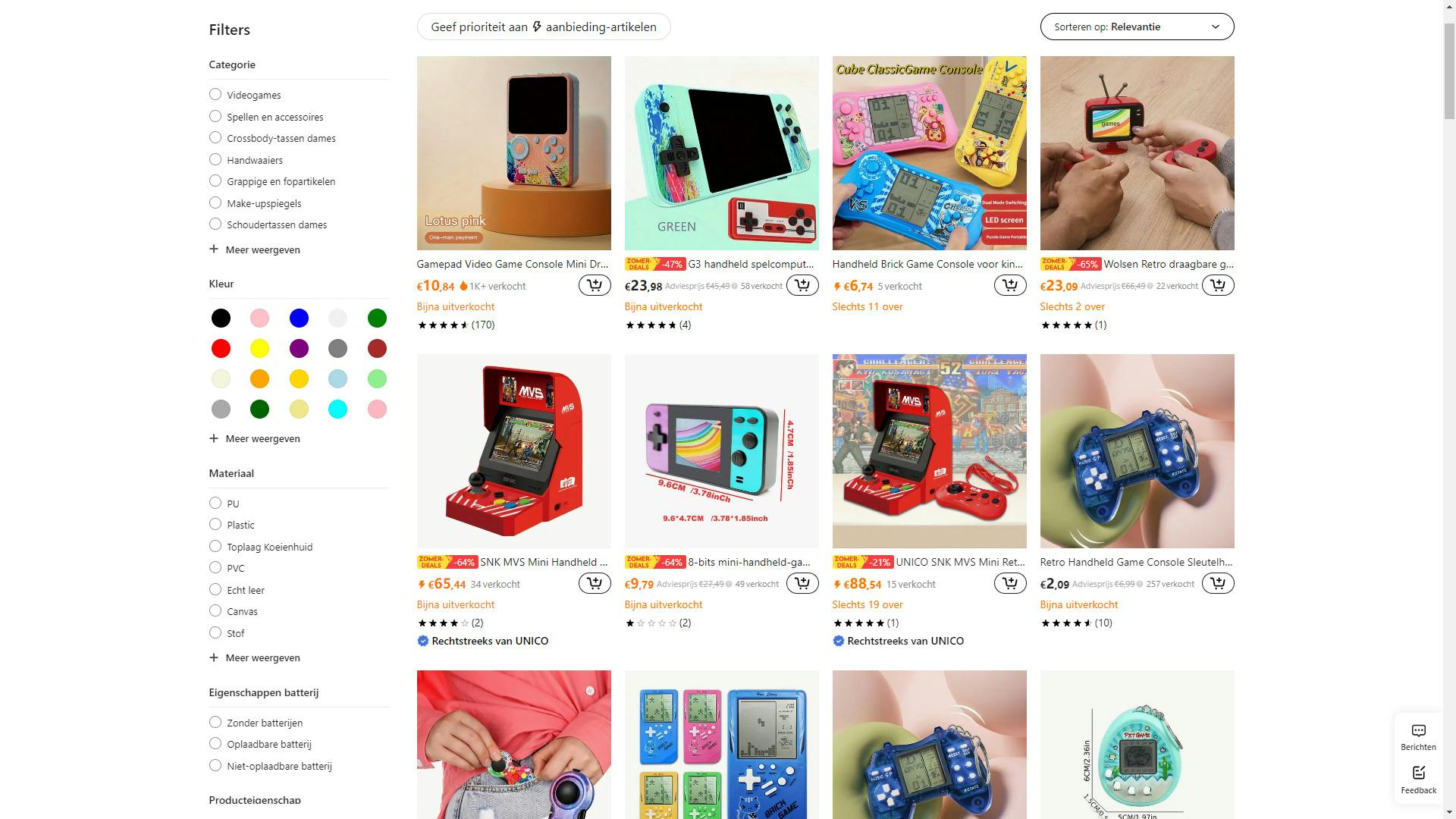Add Handheld Brick Game Console to cart
Screen dimensions: 1456x819
pyautogui.click(x=1010, y=285)
